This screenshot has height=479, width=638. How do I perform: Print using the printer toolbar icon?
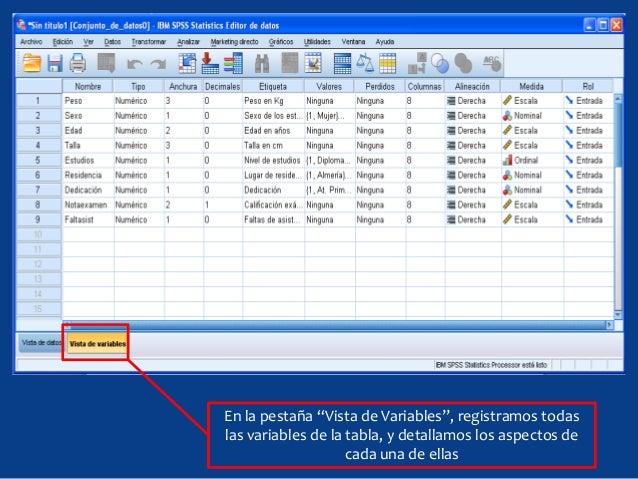coord(77,63)
